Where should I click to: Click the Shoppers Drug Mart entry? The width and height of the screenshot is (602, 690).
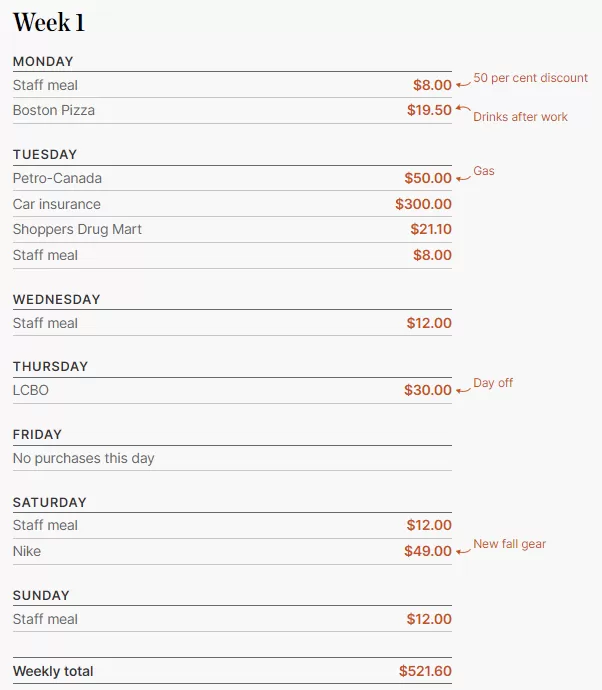coord(77,229)
